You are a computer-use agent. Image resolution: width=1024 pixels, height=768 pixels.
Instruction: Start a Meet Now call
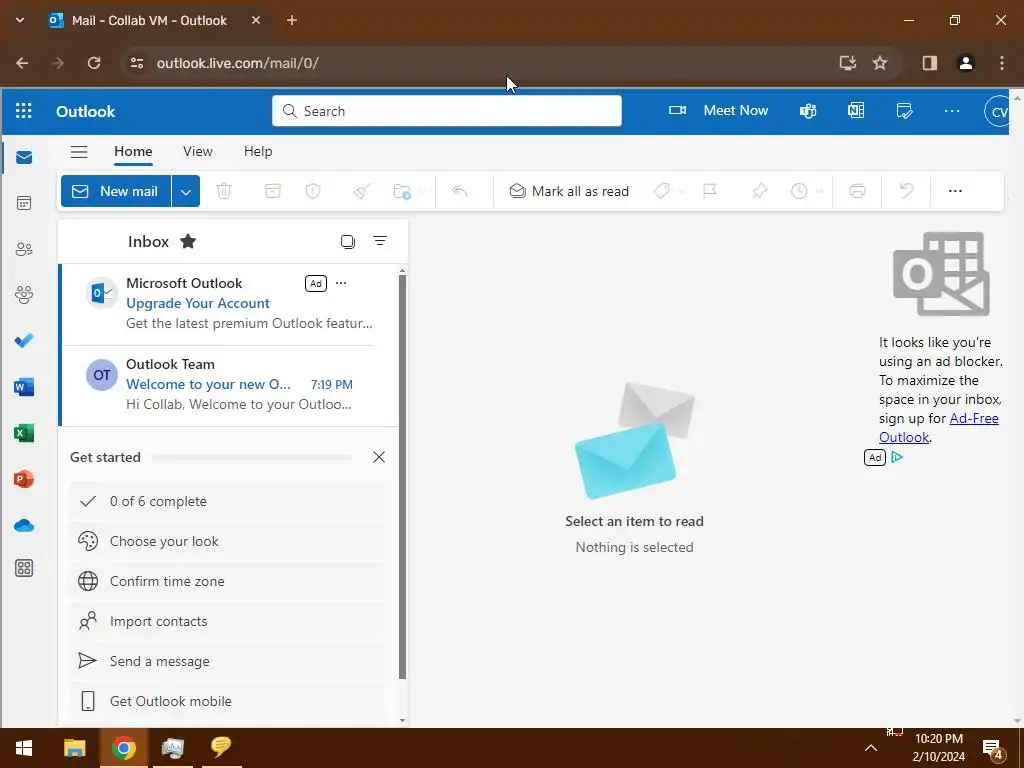(718, 111)
